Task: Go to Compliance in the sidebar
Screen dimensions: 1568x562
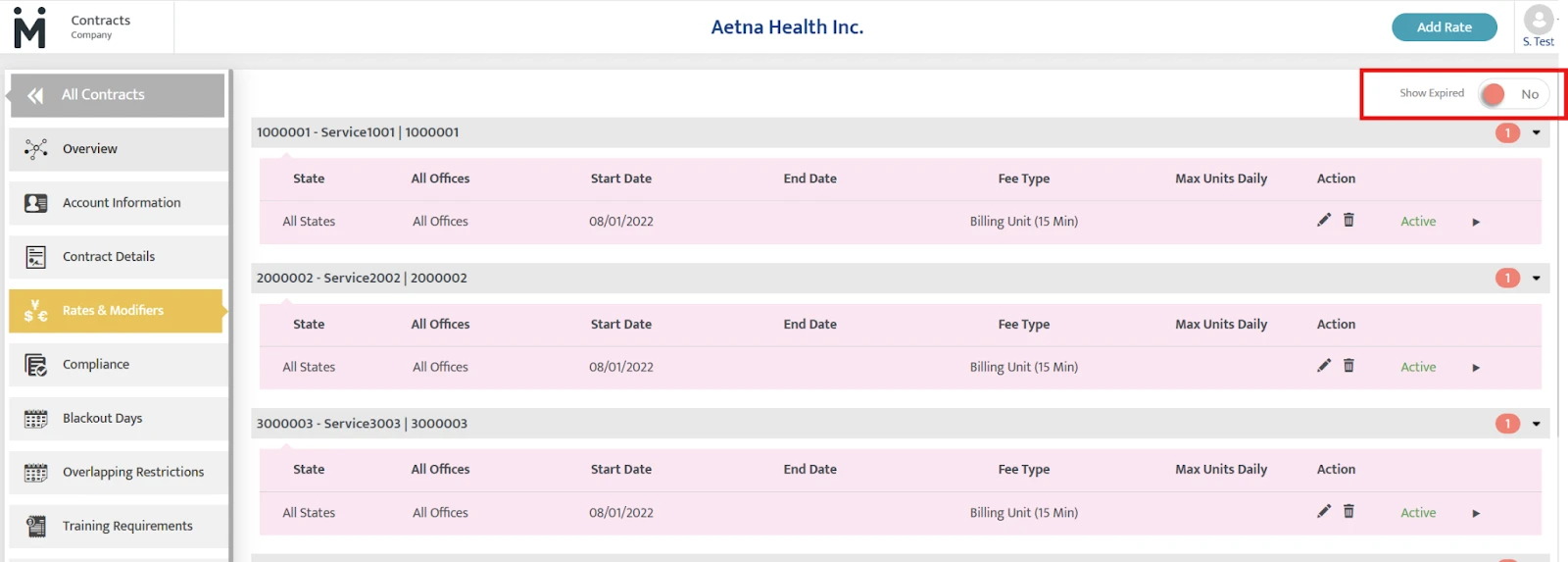Action: 96,365
